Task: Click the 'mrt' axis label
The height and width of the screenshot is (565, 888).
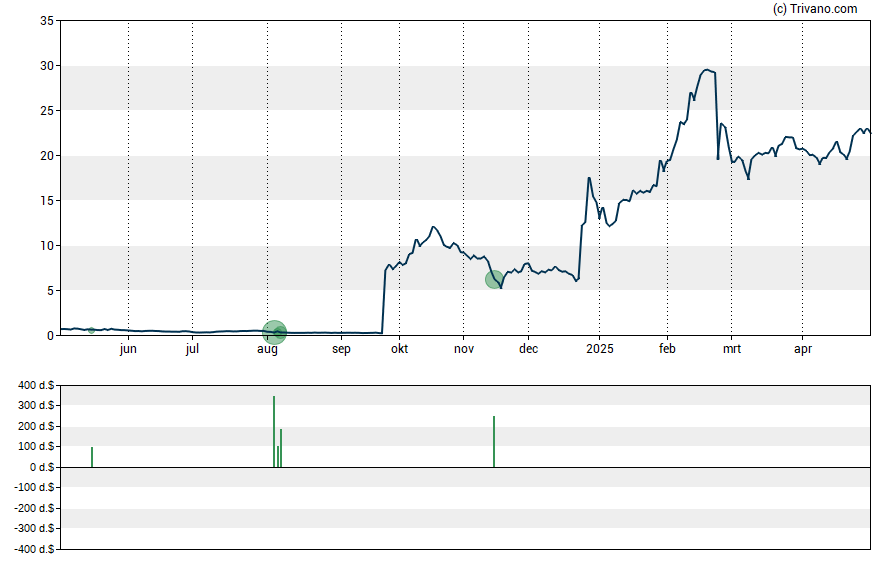Action: pos(732,349)
